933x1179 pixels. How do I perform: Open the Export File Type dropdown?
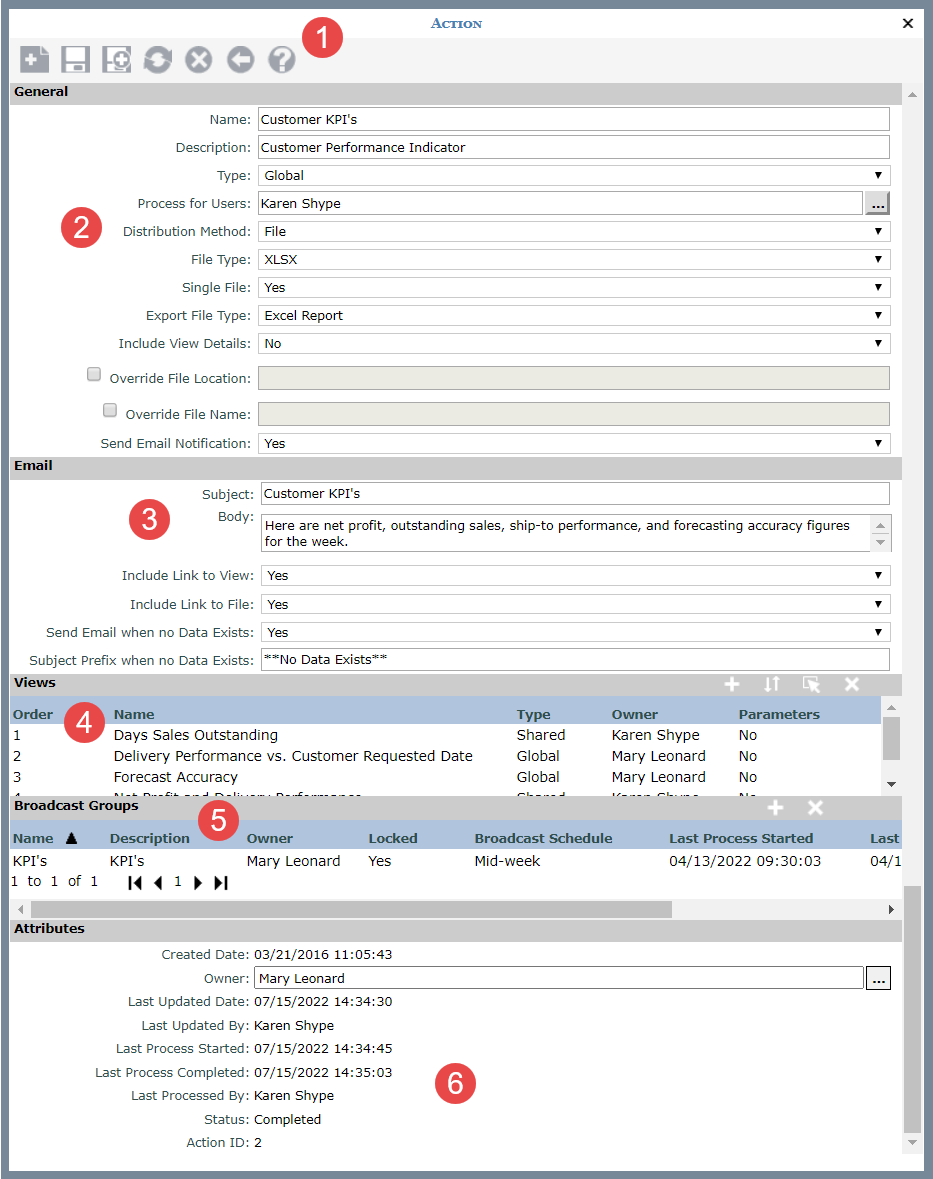click(x=574, y=316)
